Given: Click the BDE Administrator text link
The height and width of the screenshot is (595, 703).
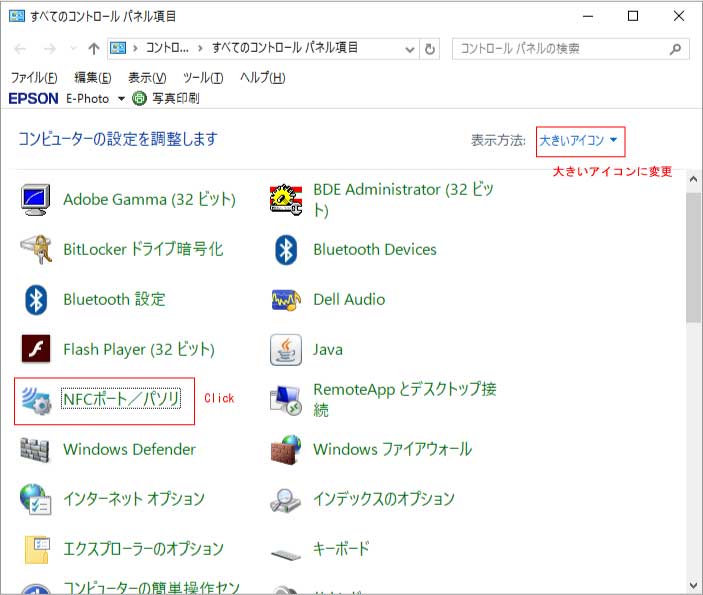Looking at the screenshot, I should 403,199.
